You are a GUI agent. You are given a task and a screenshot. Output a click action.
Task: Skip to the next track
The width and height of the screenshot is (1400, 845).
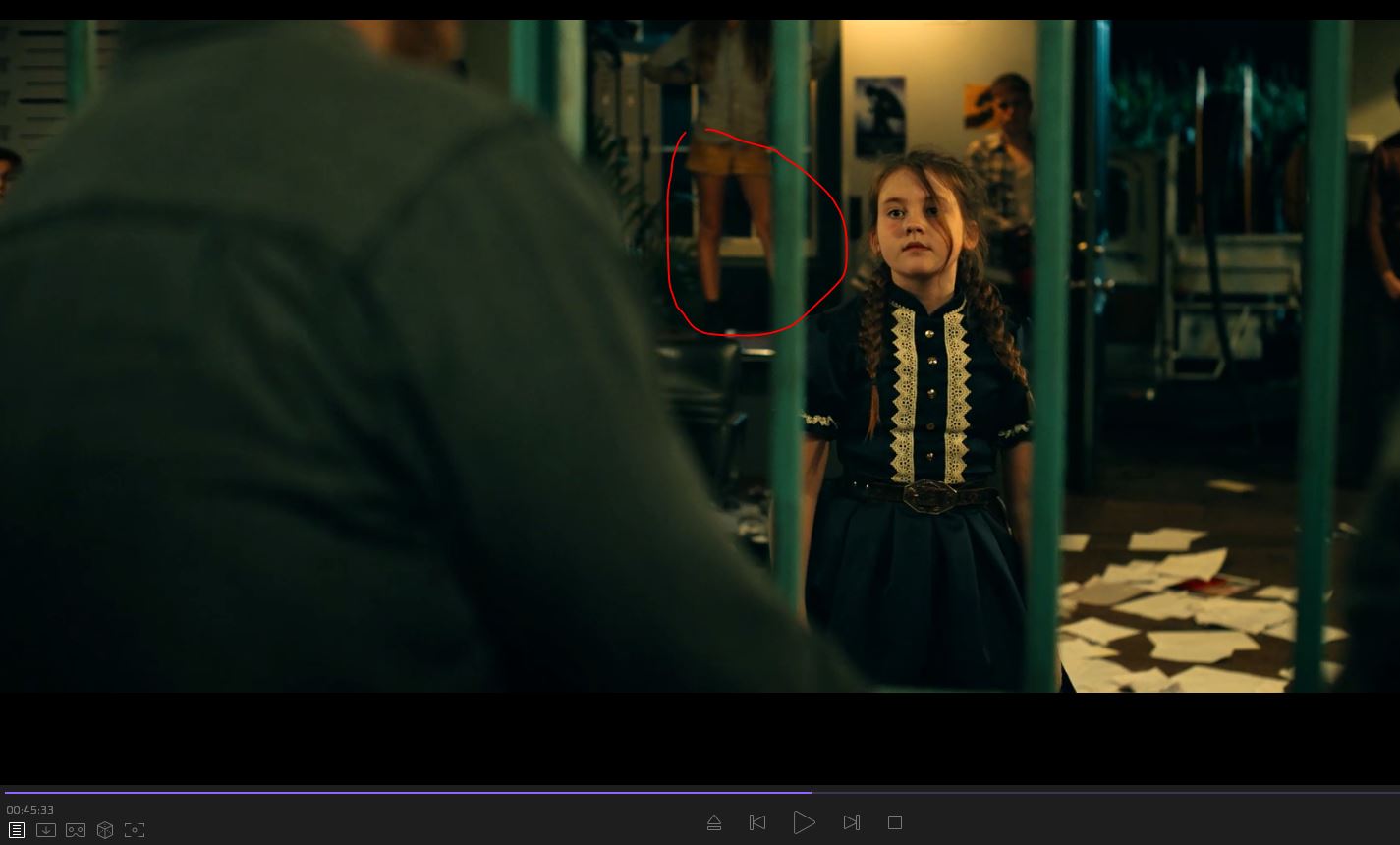(x=851, y=822)
